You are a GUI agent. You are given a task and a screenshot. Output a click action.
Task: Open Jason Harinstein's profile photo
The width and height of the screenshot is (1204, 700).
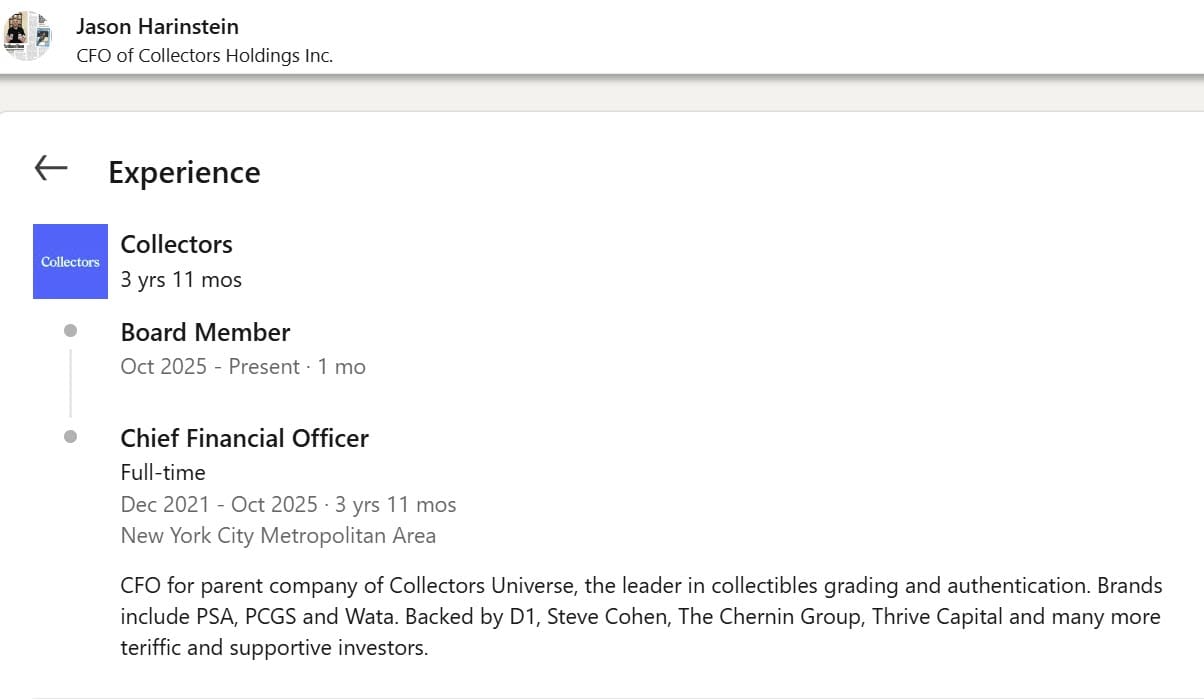click(x=27, y=36)
